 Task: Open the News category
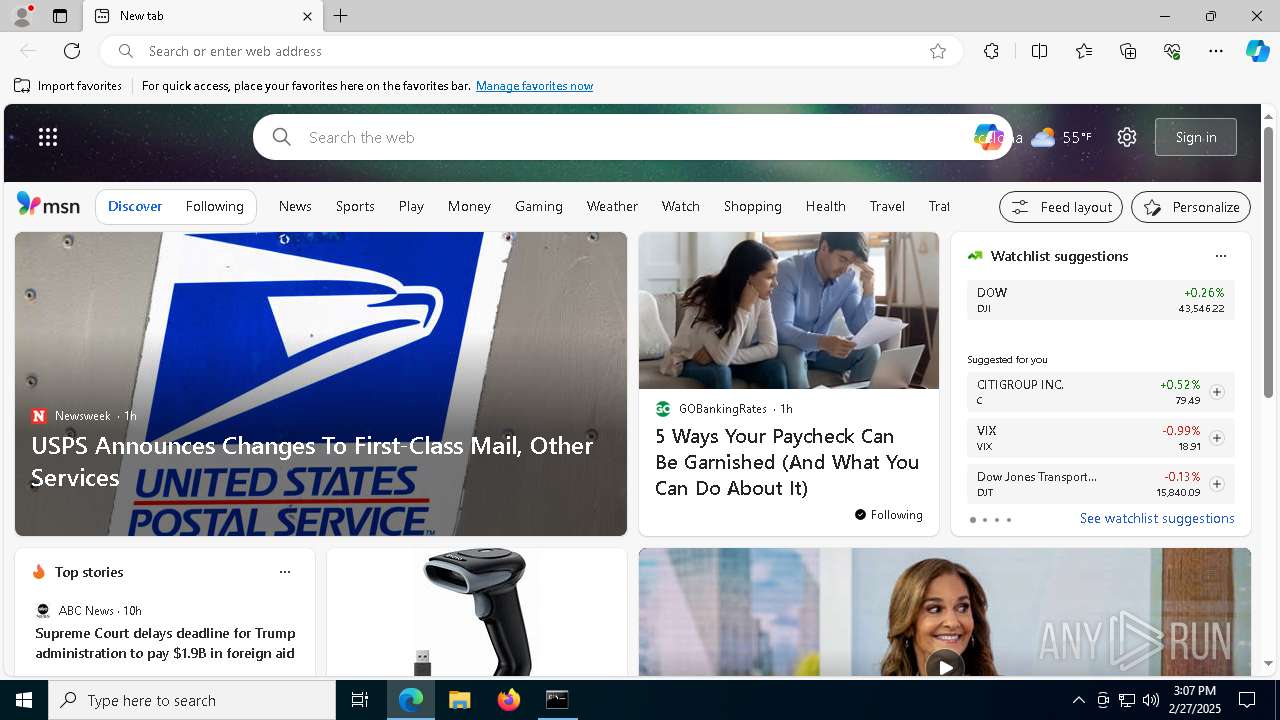295,206
